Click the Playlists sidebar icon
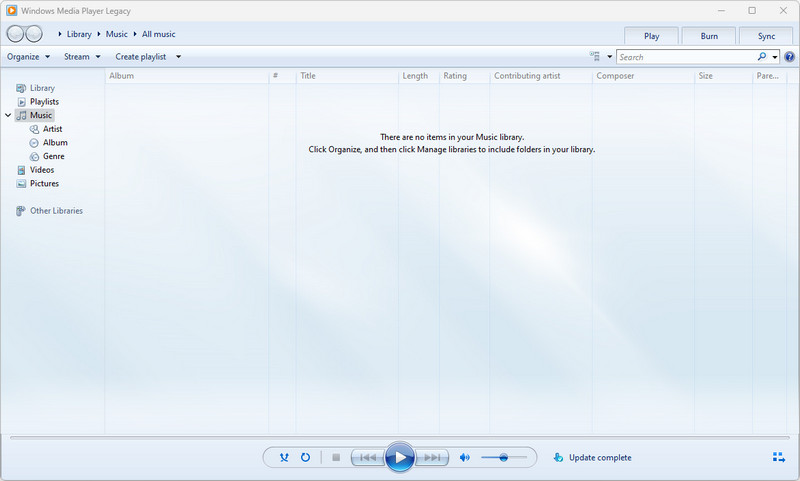Screen dimensions: 800x481 pos(21,102)
